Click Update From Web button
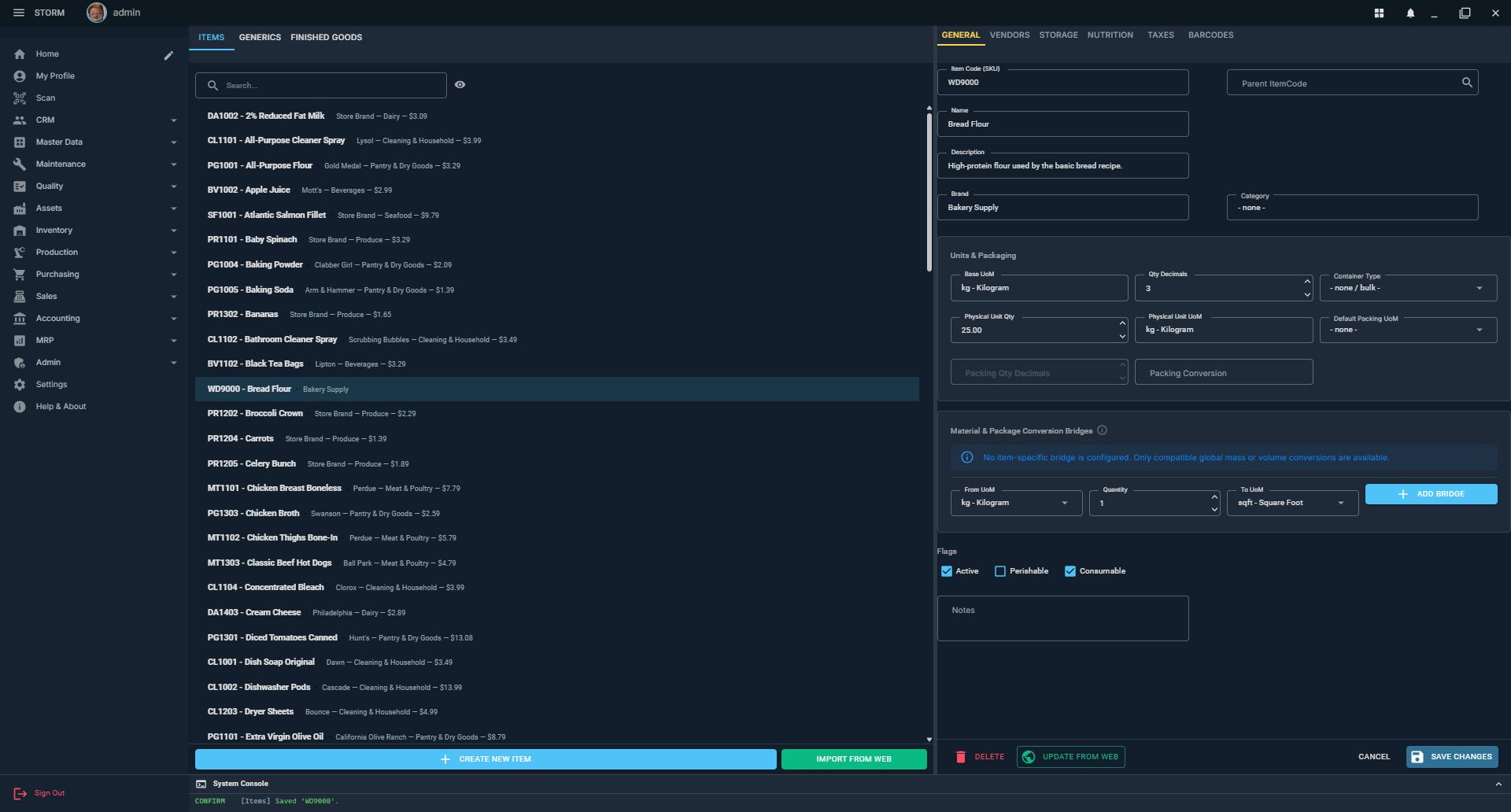The width and height of the screenshot is (1511, 812). (1071, 757)
